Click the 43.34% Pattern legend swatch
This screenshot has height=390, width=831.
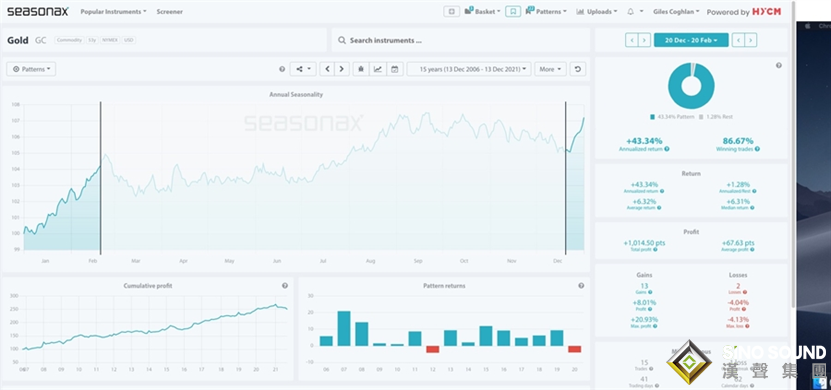tap(652, 117)
